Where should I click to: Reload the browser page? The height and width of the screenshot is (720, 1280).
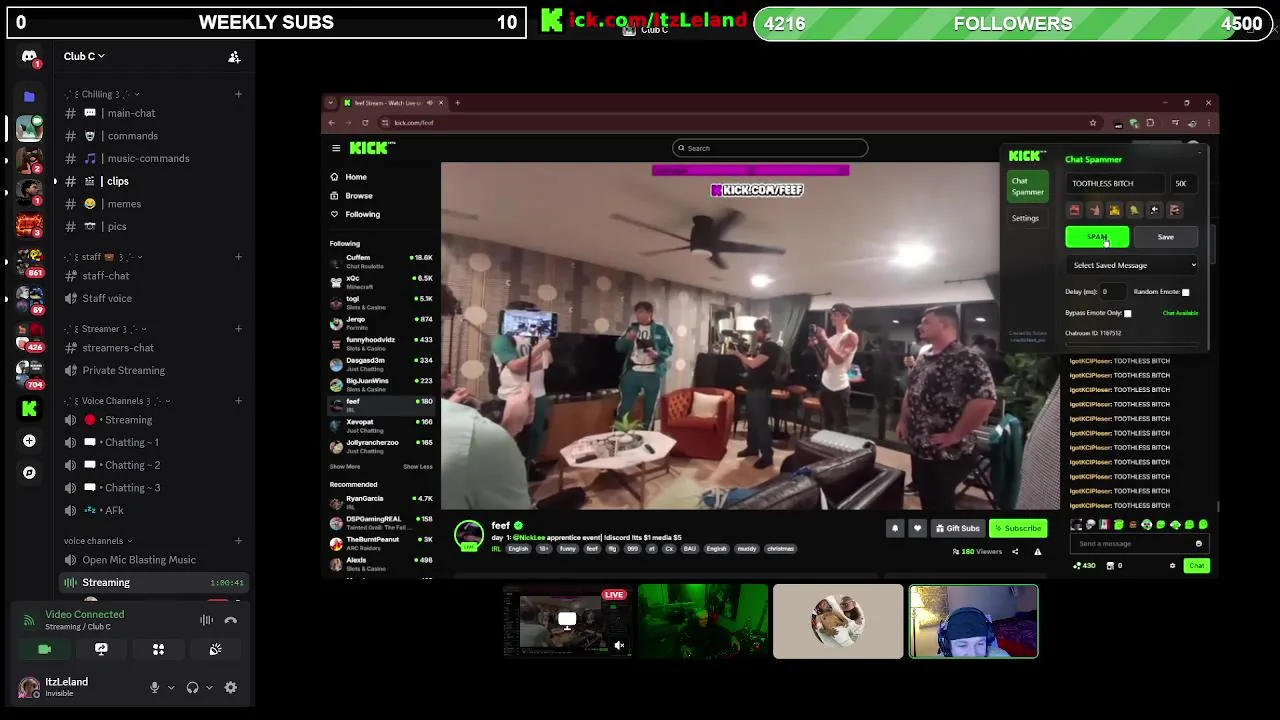coord(365,123)
